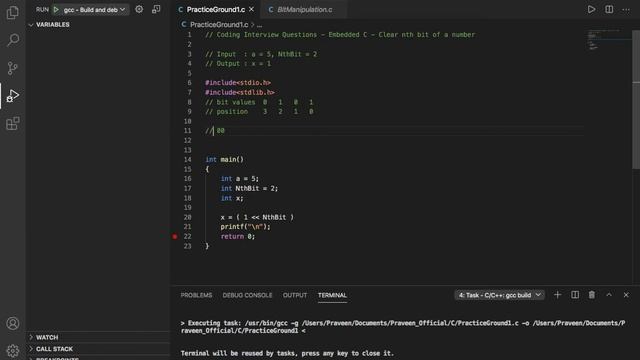The height and width of the screenshot is (360, 640).
Task: Open the OUTPUT panel tab
Action: click(x=295, y=295)
